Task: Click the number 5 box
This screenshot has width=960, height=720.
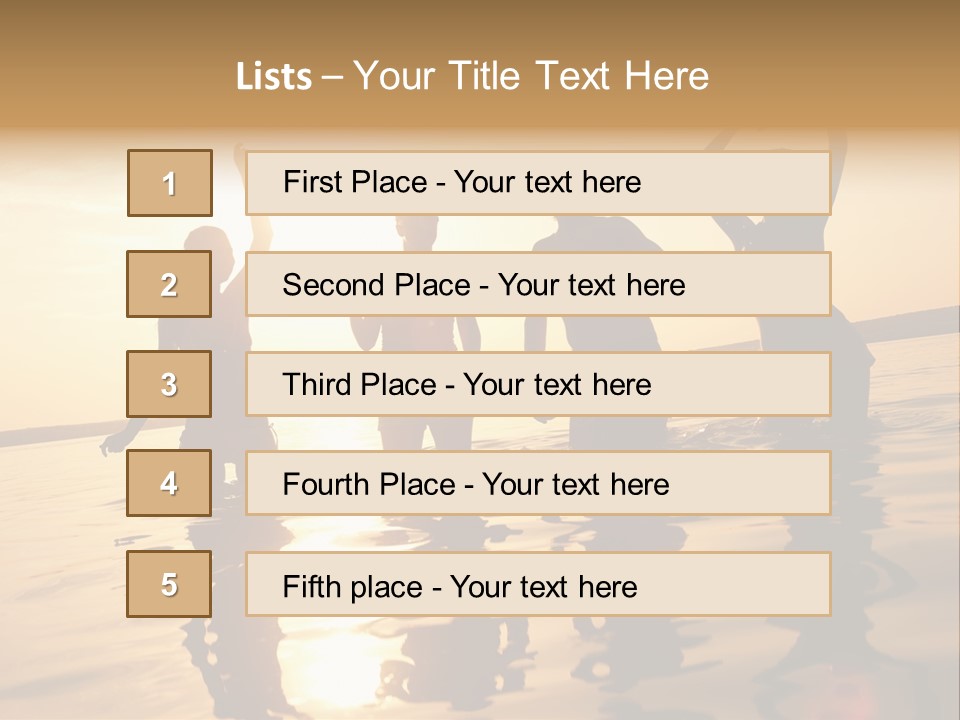Action: click(x=169, y=584)
